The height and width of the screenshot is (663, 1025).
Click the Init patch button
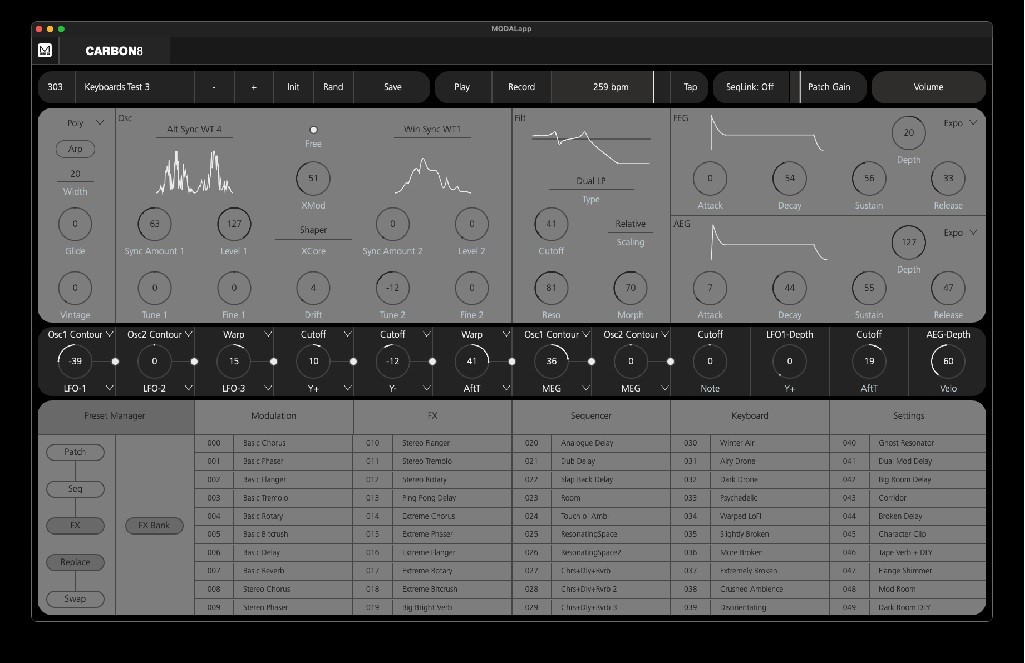tap(293, 87)
